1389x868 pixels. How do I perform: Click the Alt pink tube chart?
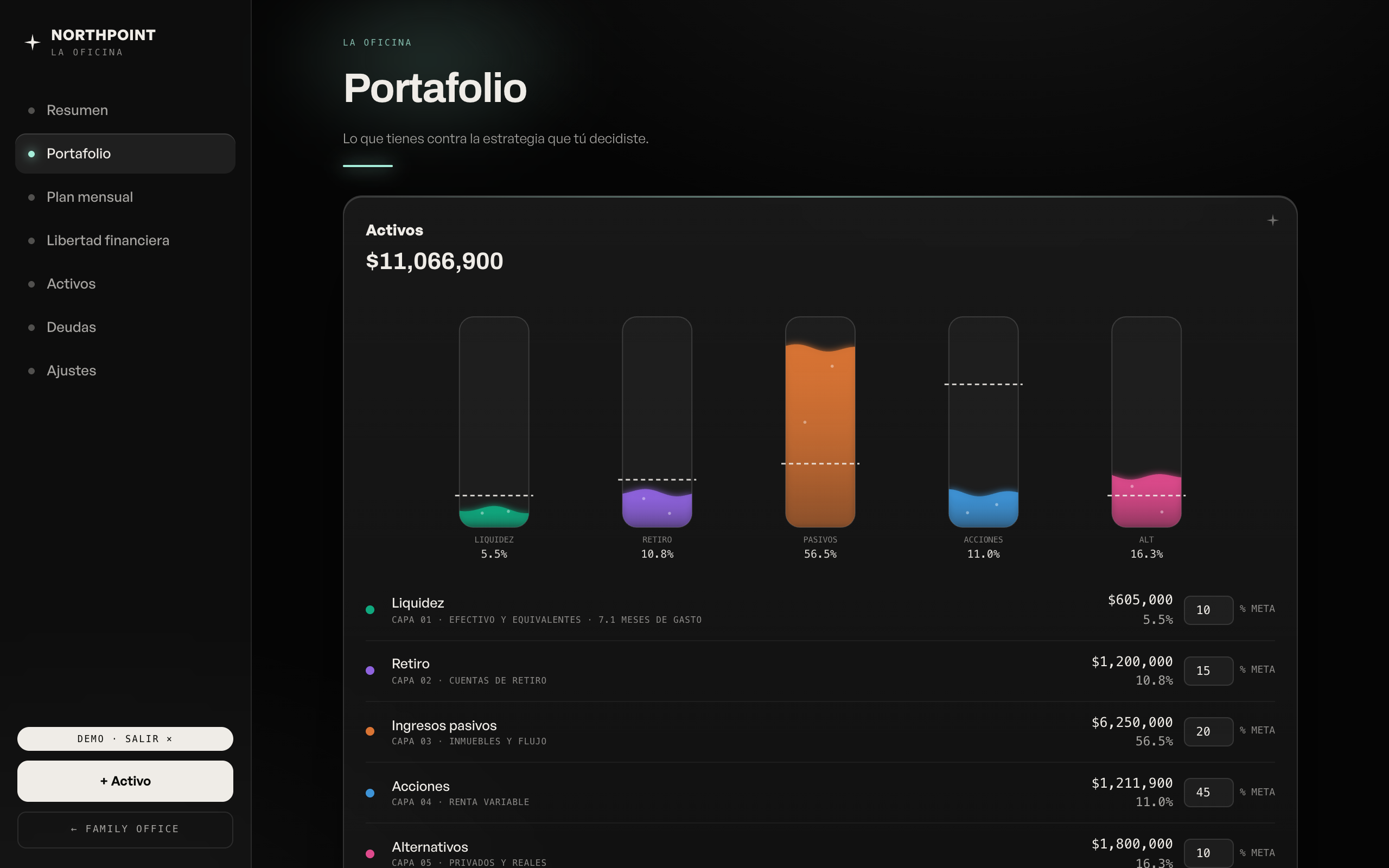point(1146,422)
